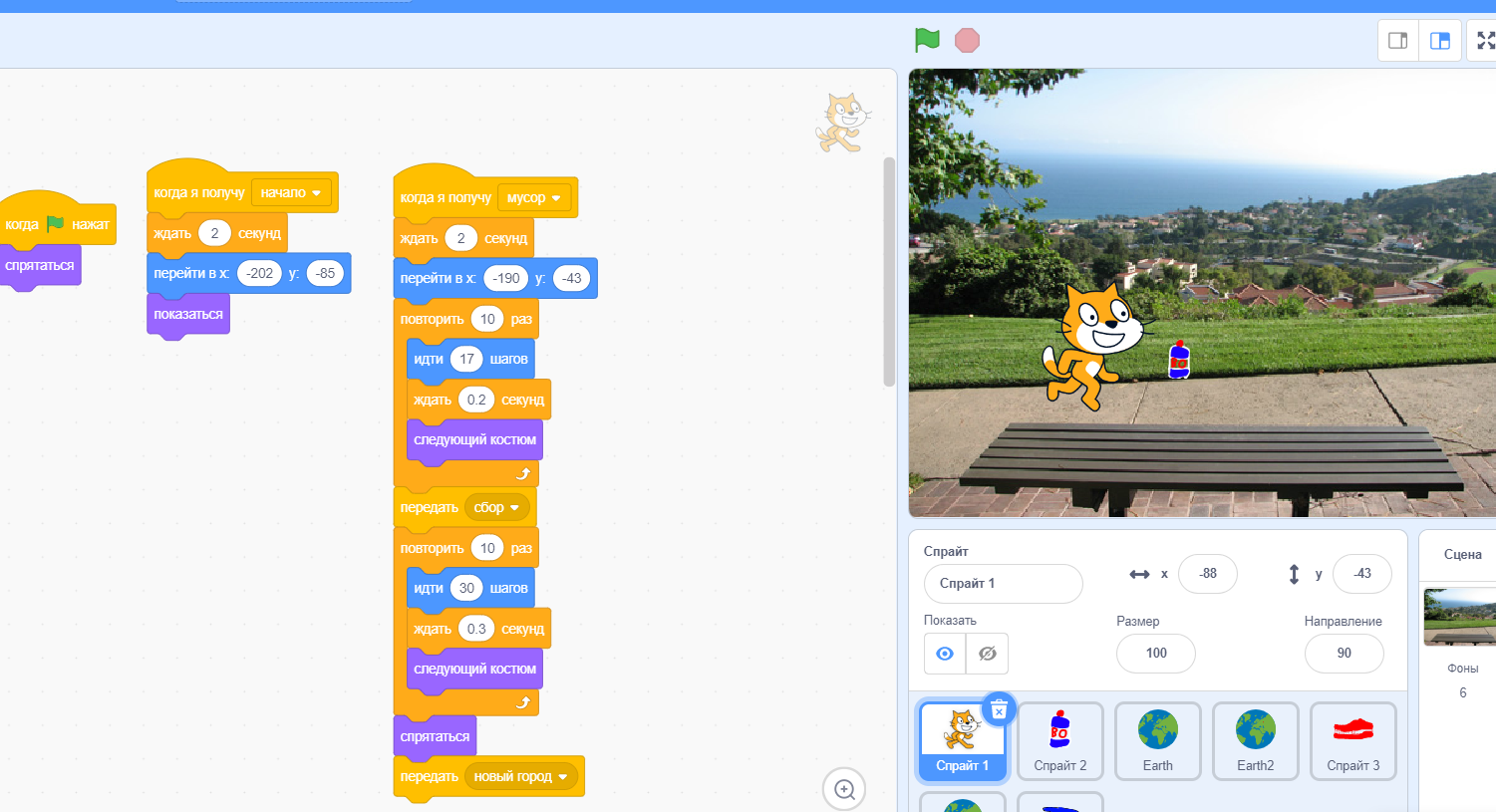Viewport: 1496px width, 812px height.
Task: Edit the 0.2 seconds wait value
Action: pyautogui.click(x=476, y=401)
